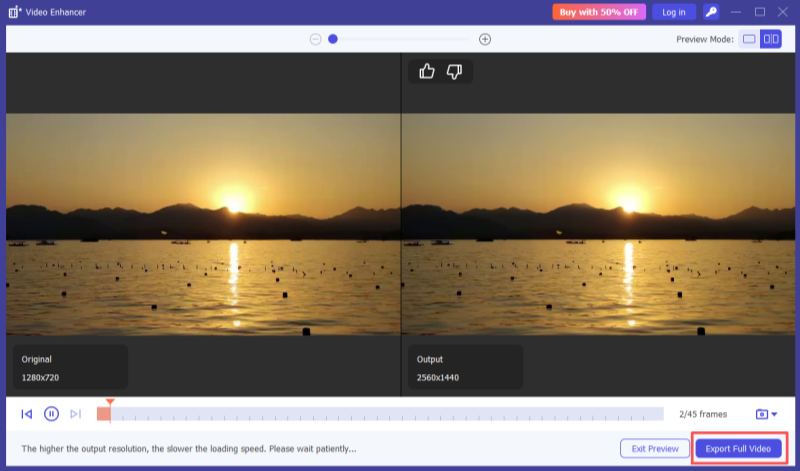The width and height of the screenshot is (800, 471).
Task: Click the middle of the frame timeline
Action: click(x=380, y=414)
